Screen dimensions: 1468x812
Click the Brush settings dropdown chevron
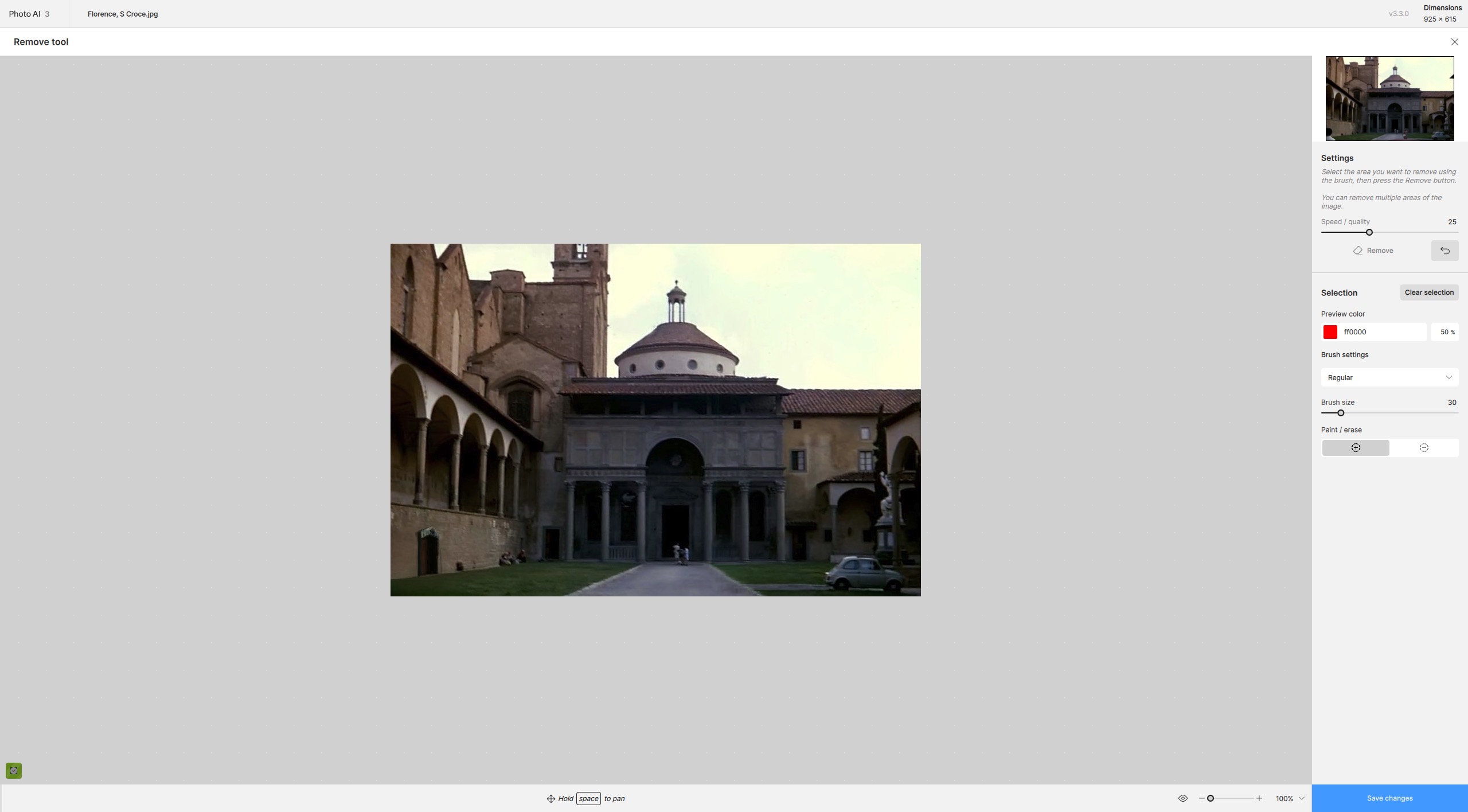(x=1449, y=377)
